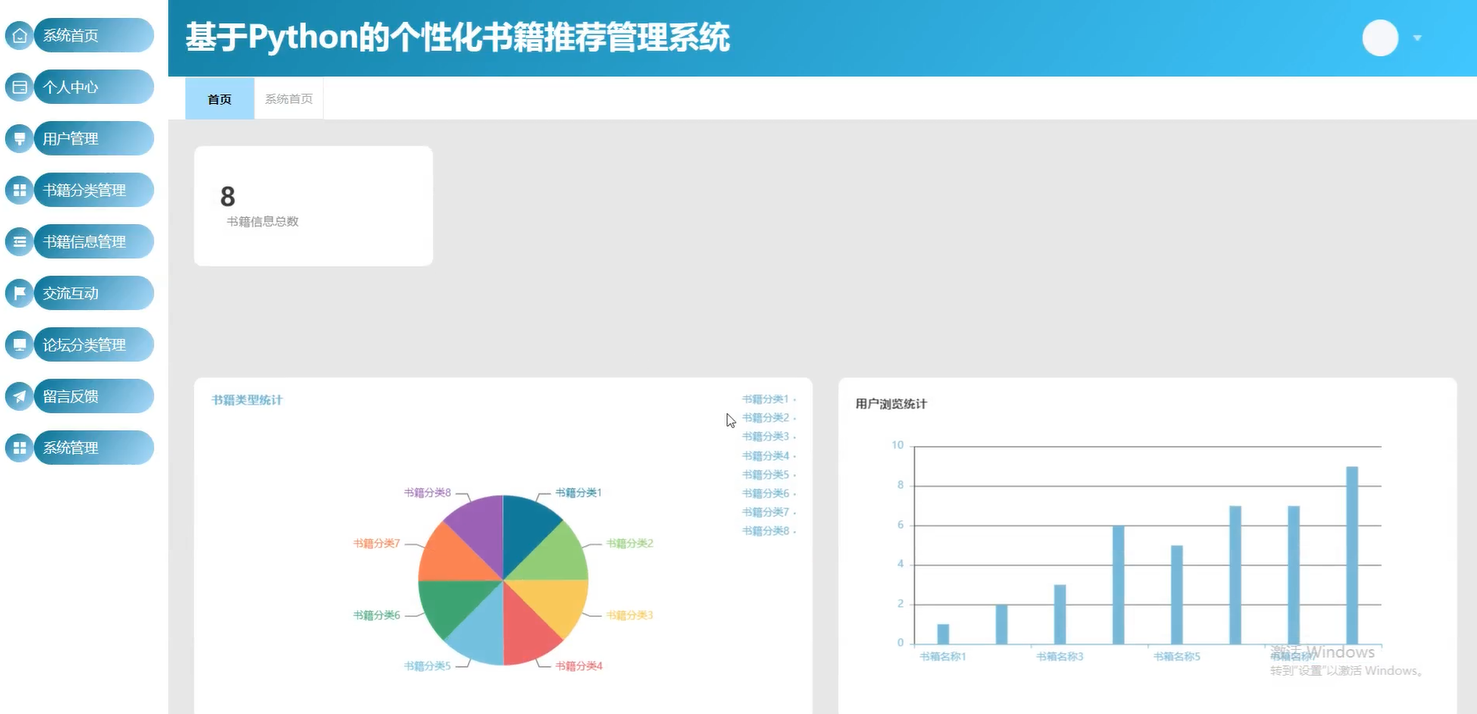Screen dimensions: 1477x714
Task: Click the bar reaching value 6
Action: tap(1118, 585)
